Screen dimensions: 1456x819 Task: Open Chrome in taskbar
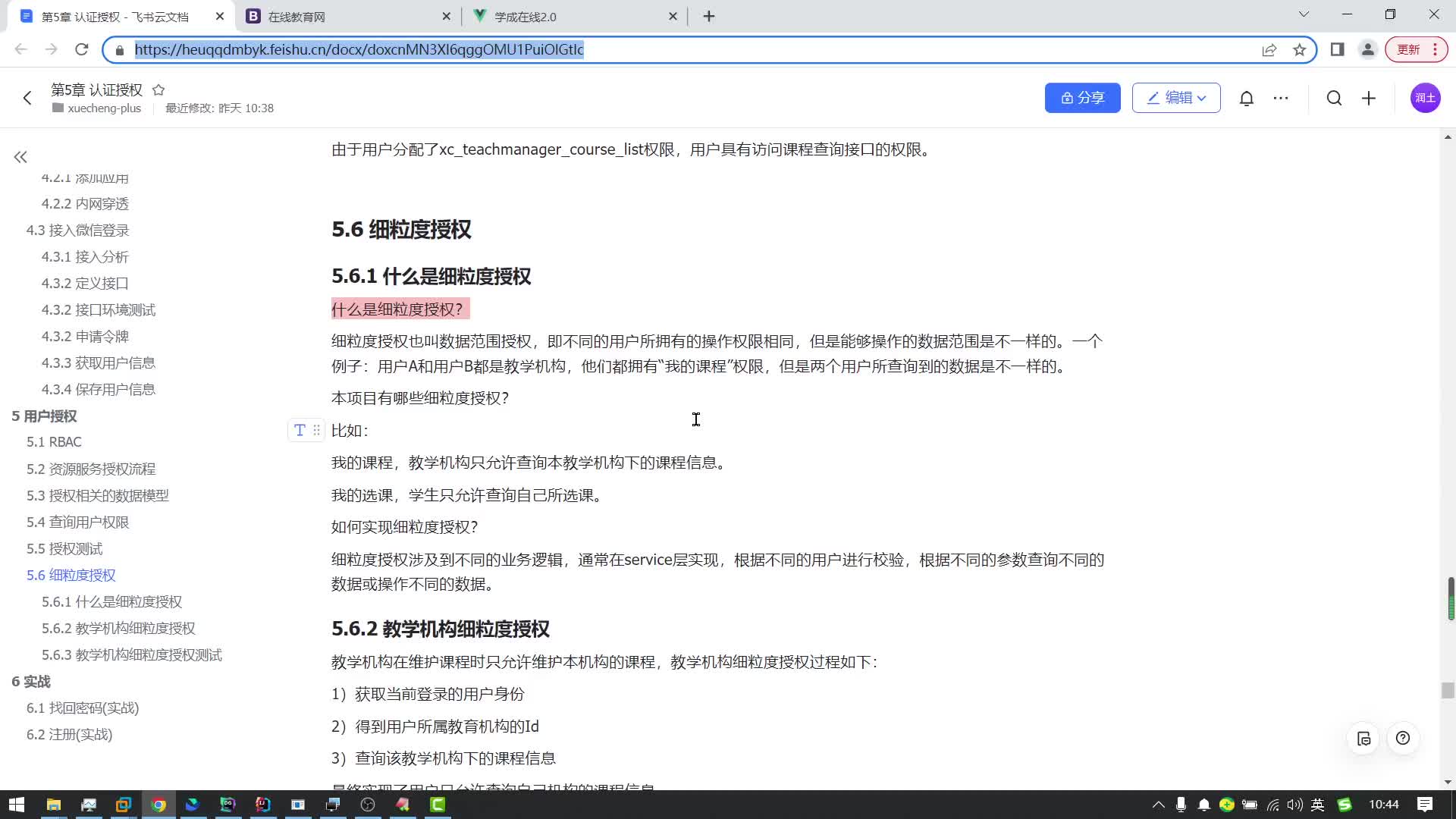pos(158,805)
